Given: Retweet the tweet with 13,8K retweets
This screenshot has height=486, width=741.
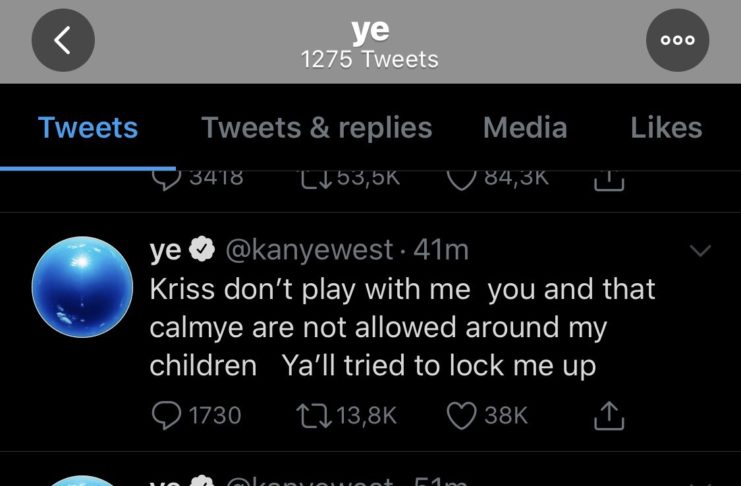Looking at the screenshot, I should (302, 415).
